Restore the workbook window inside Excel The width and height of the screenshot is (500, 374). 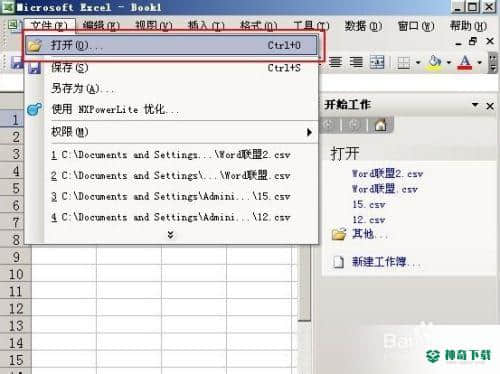[x=473, y=41]
